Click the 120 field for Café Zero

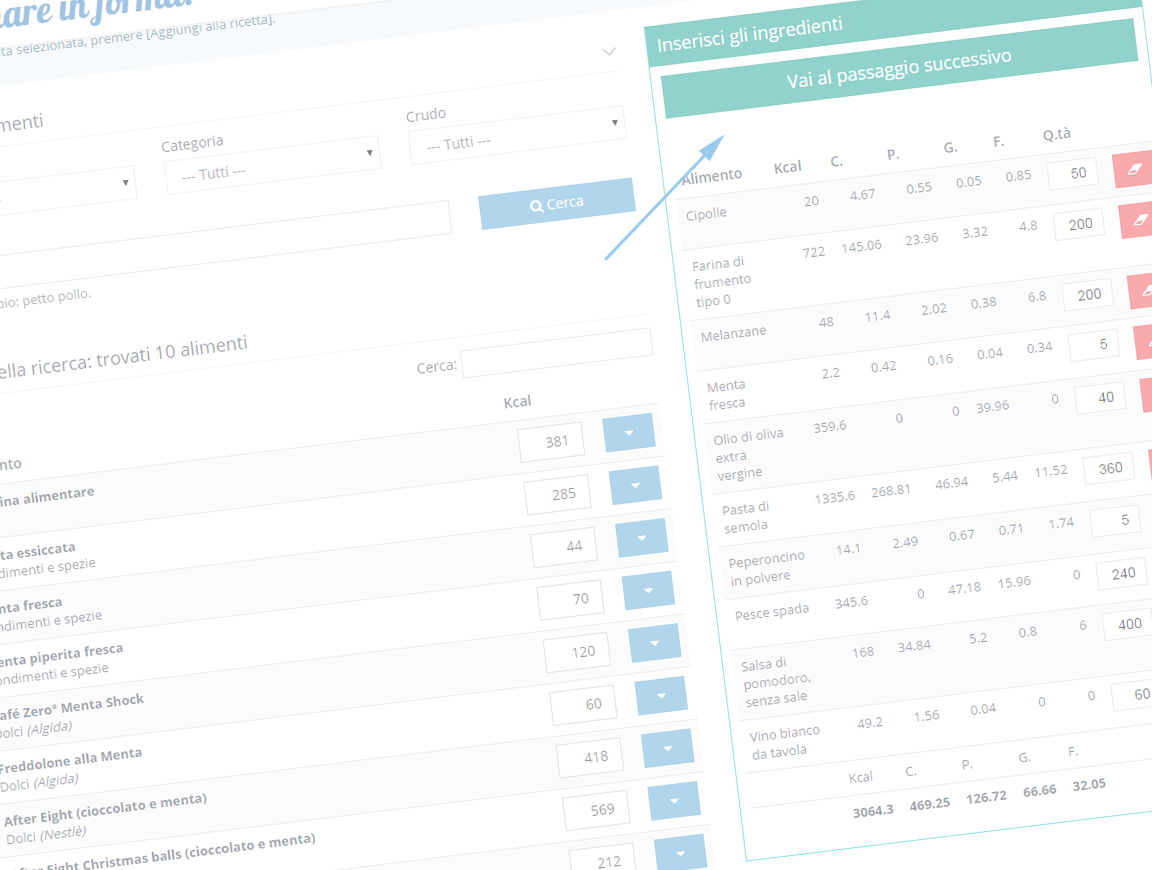pyautogui.click(x=577, y=652)
